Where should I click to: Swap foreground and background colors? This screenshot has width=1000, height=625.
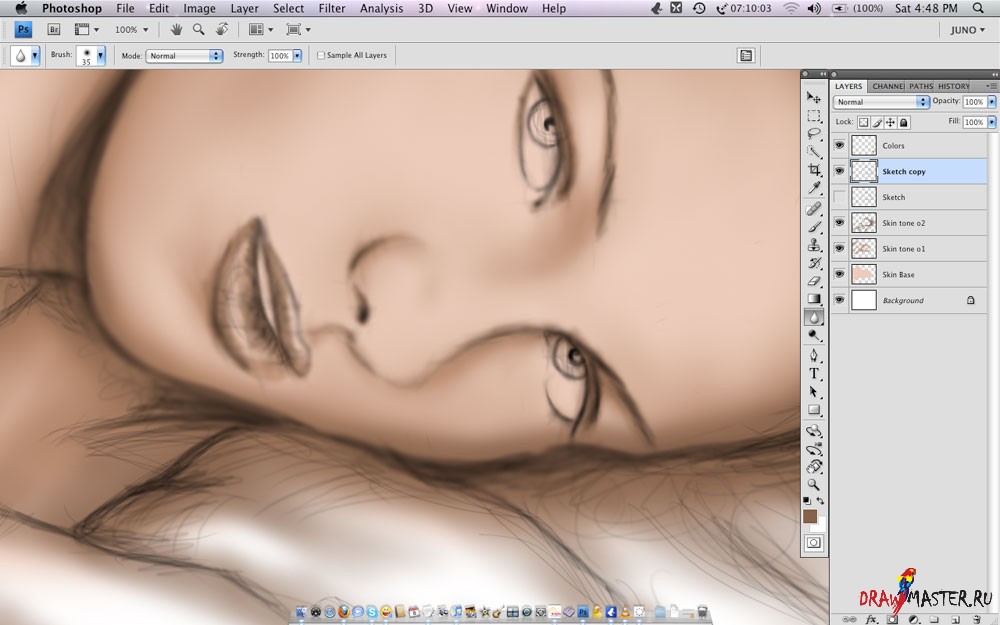[820, 501]
